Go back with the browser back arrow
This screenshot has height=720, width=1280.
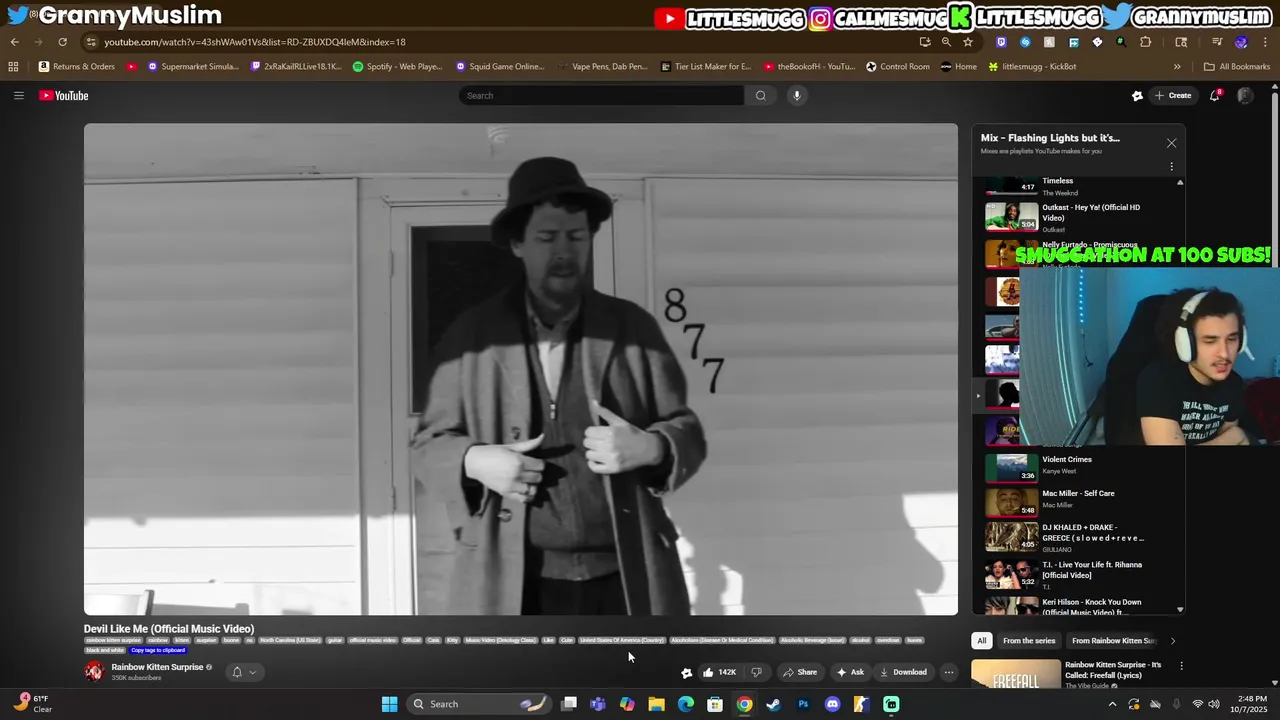tap(14, 42)
